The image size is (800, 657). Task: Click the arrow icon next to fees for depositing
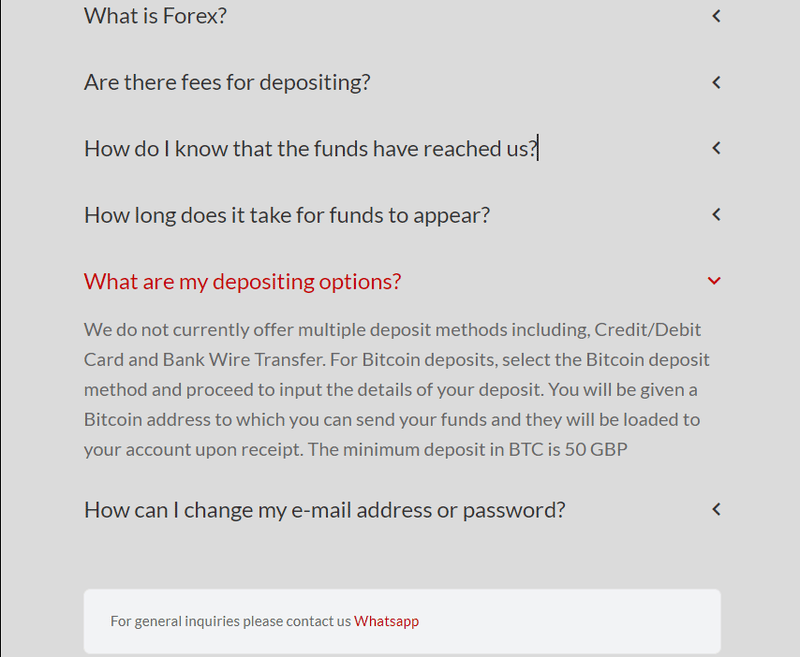click(x=716, y=83)
